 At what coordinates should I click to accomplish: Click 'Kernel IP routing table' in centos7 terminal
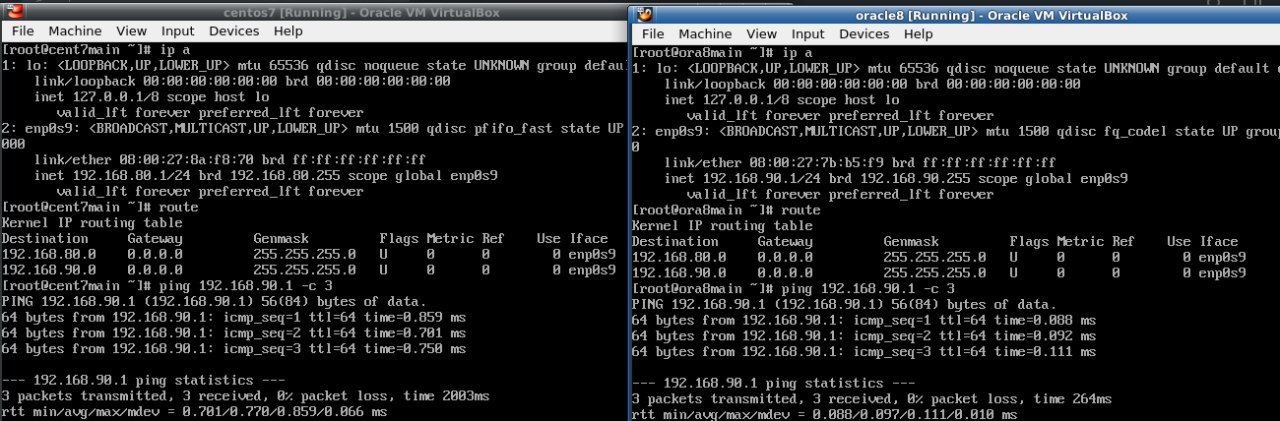coord(92,223)
